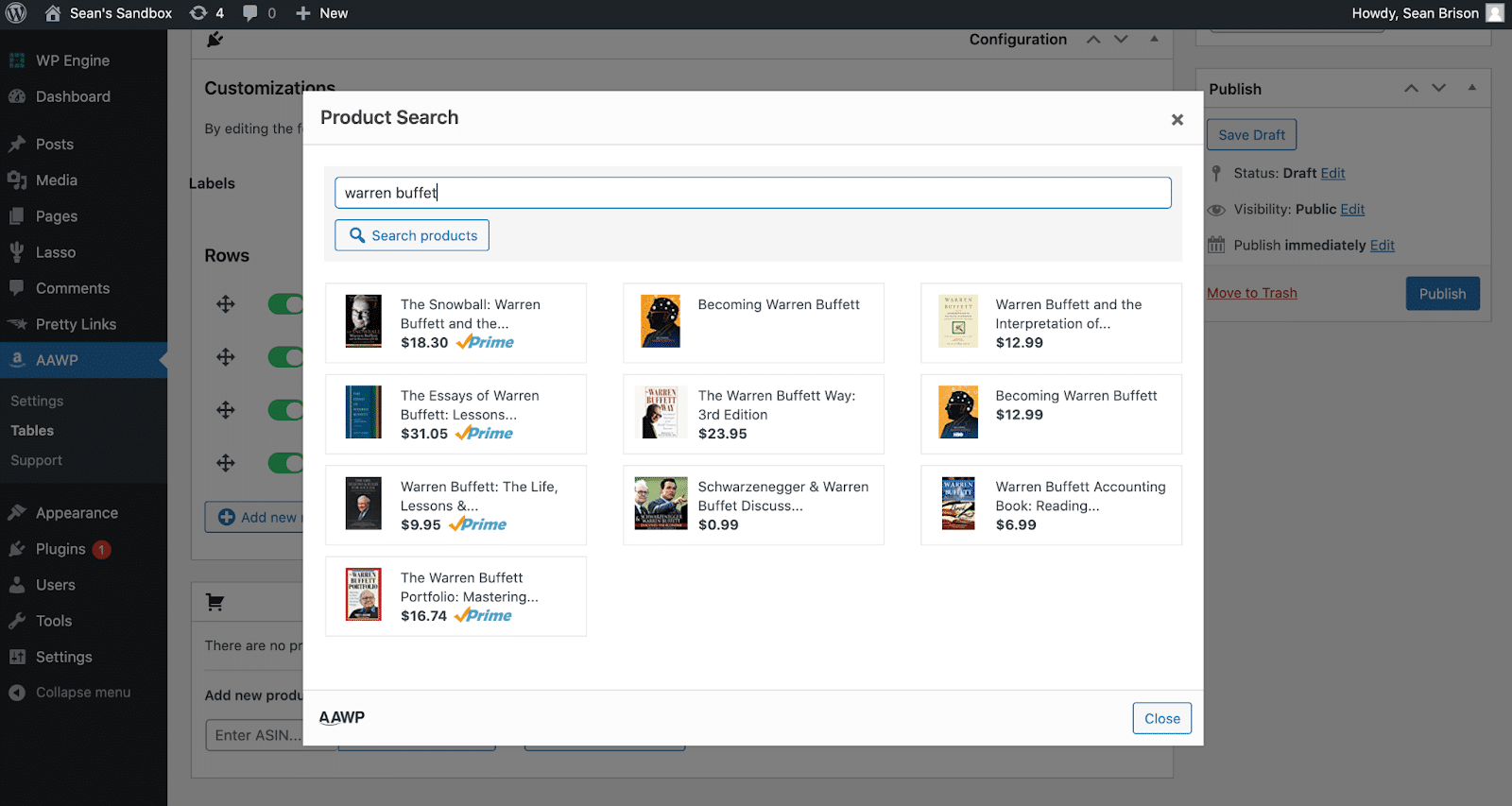The width and height of the screenshot is (1512, 806).
Task: Edit the post Status
Action: (1332, 173)
